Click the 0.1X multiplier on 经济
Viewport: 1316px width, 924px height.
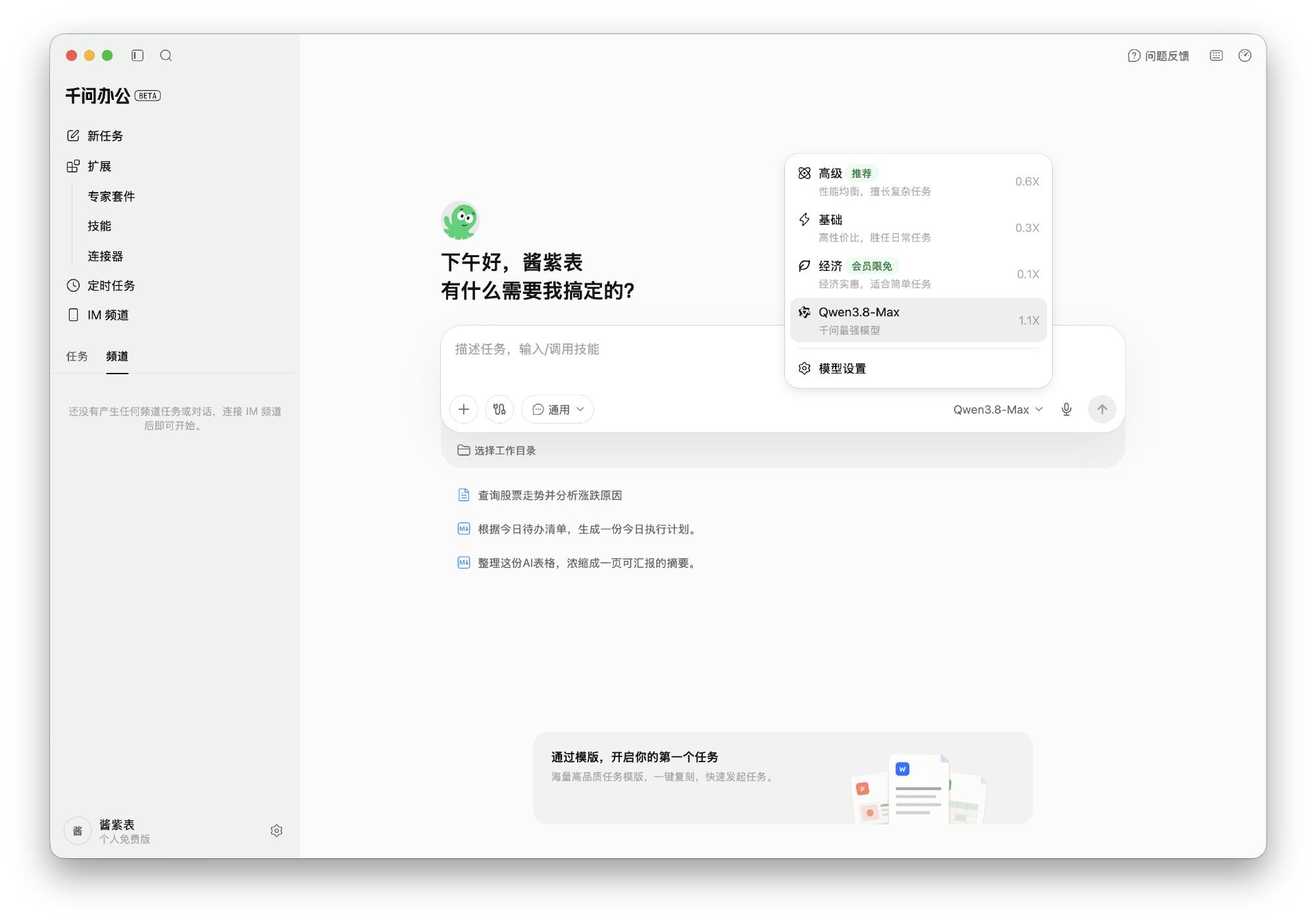tap(1028, 274)
